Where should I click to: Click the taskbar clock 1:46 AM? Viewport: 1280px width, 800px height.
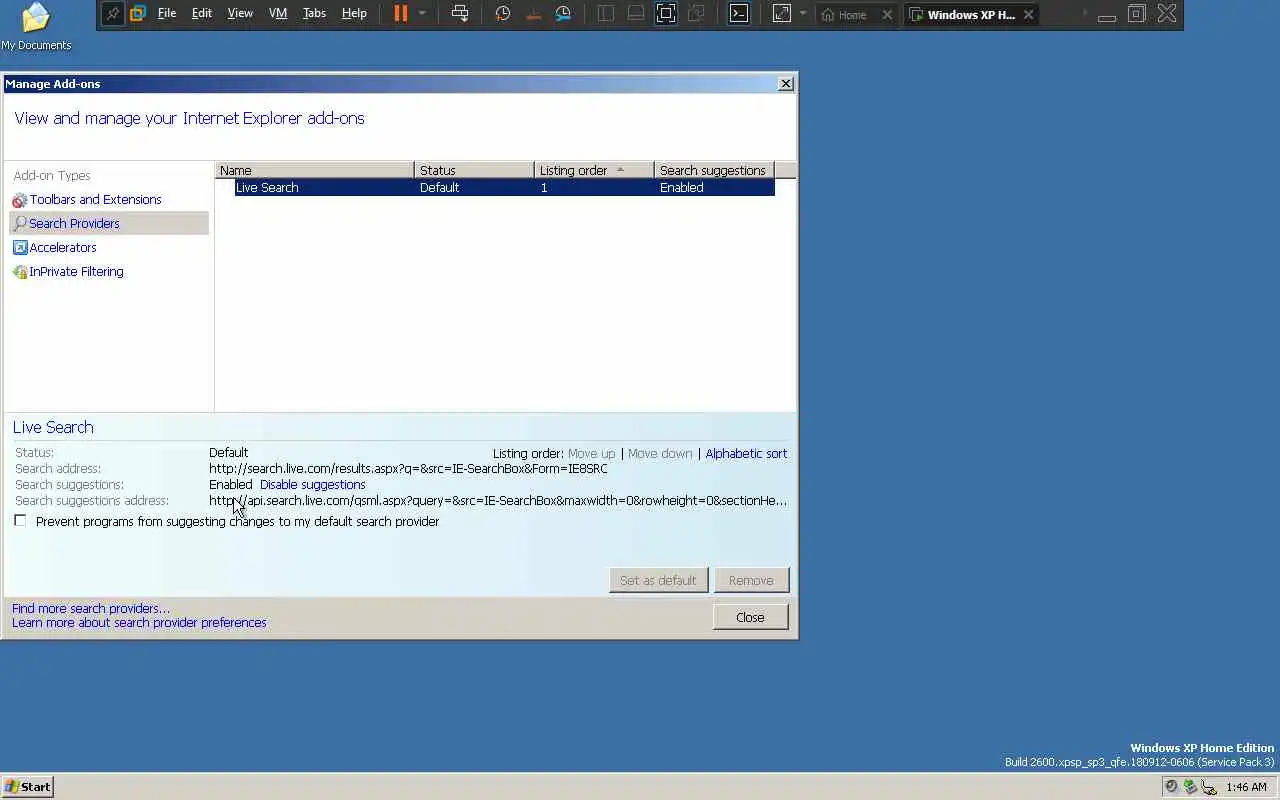[x=1246, y=788]
